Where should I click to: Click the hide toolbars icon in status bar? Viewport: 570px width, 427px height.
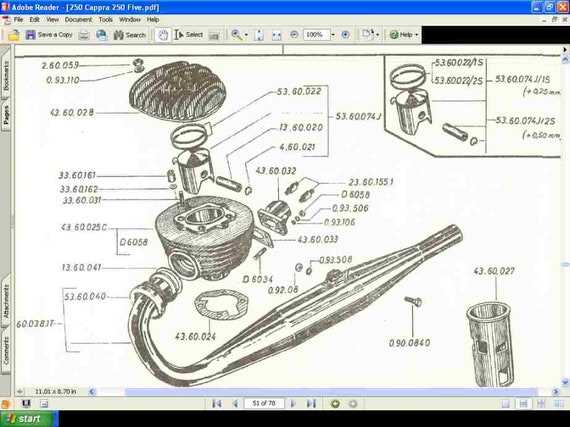pyautogui.click(x=44, y=403)
